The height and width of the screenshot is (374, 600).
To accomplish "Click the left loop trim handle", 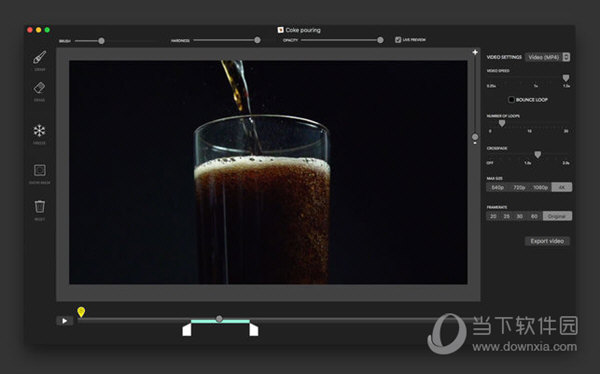I will (x=187, y=329).
